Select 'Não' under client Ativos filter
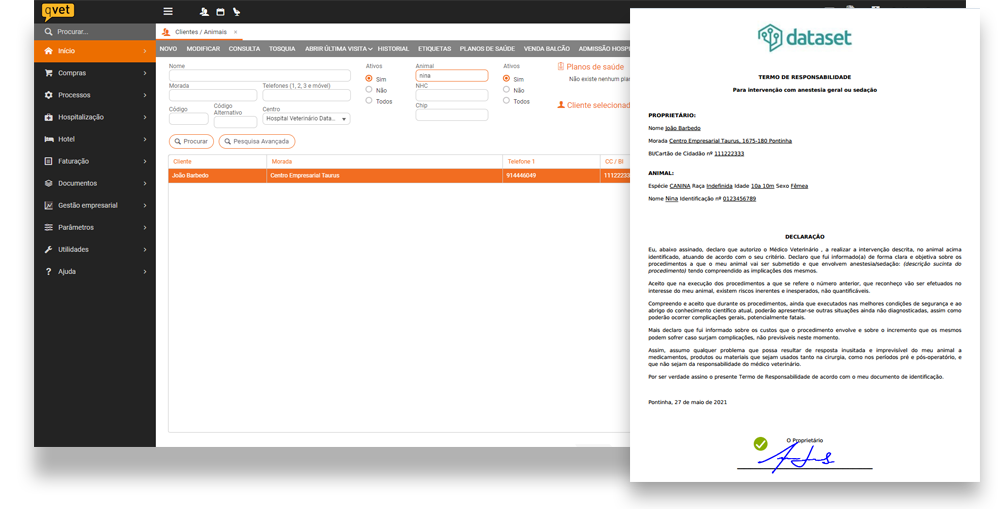 click(x=369, y=90)
